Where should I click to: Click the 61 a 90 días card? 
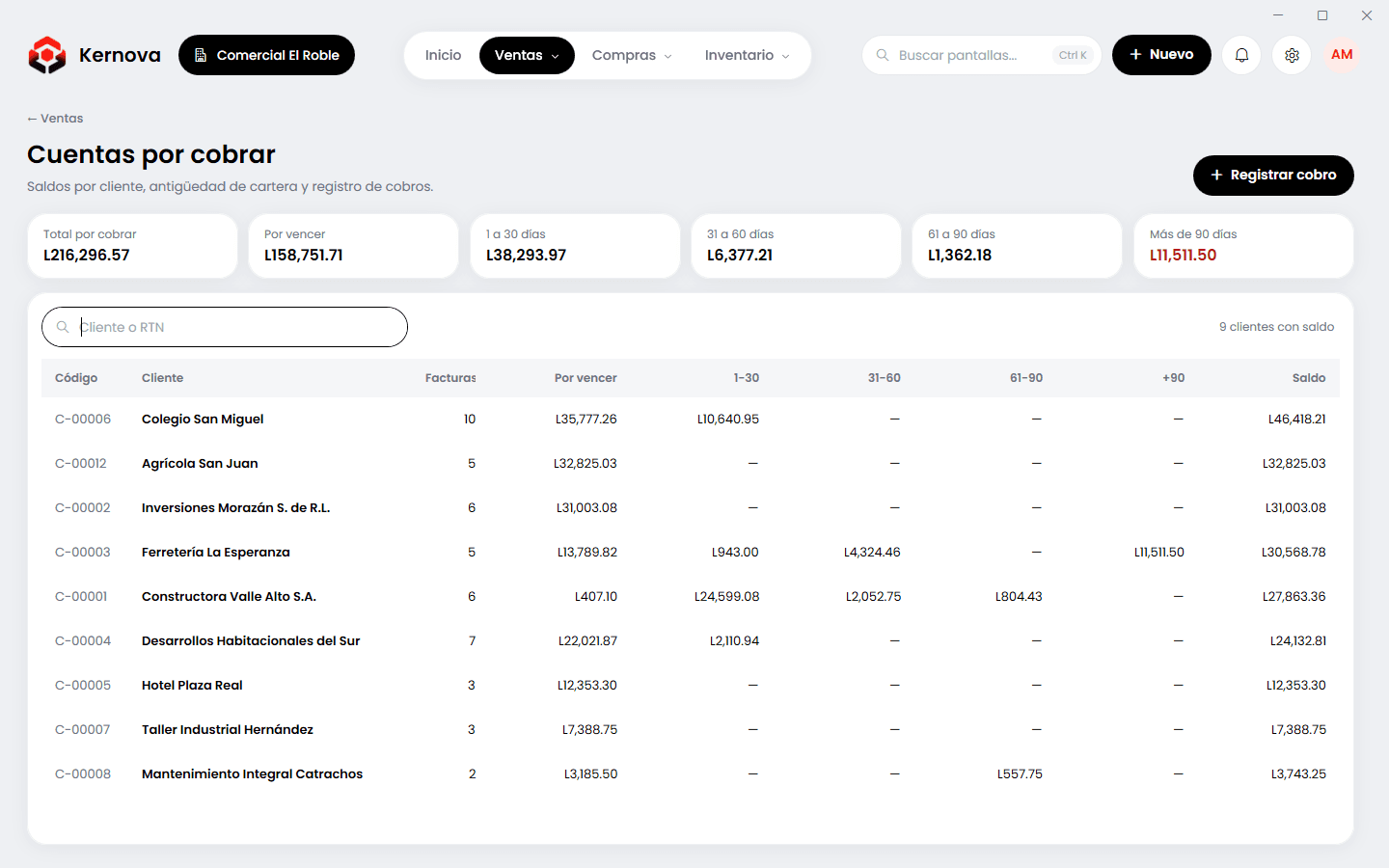pos(1017,246)
